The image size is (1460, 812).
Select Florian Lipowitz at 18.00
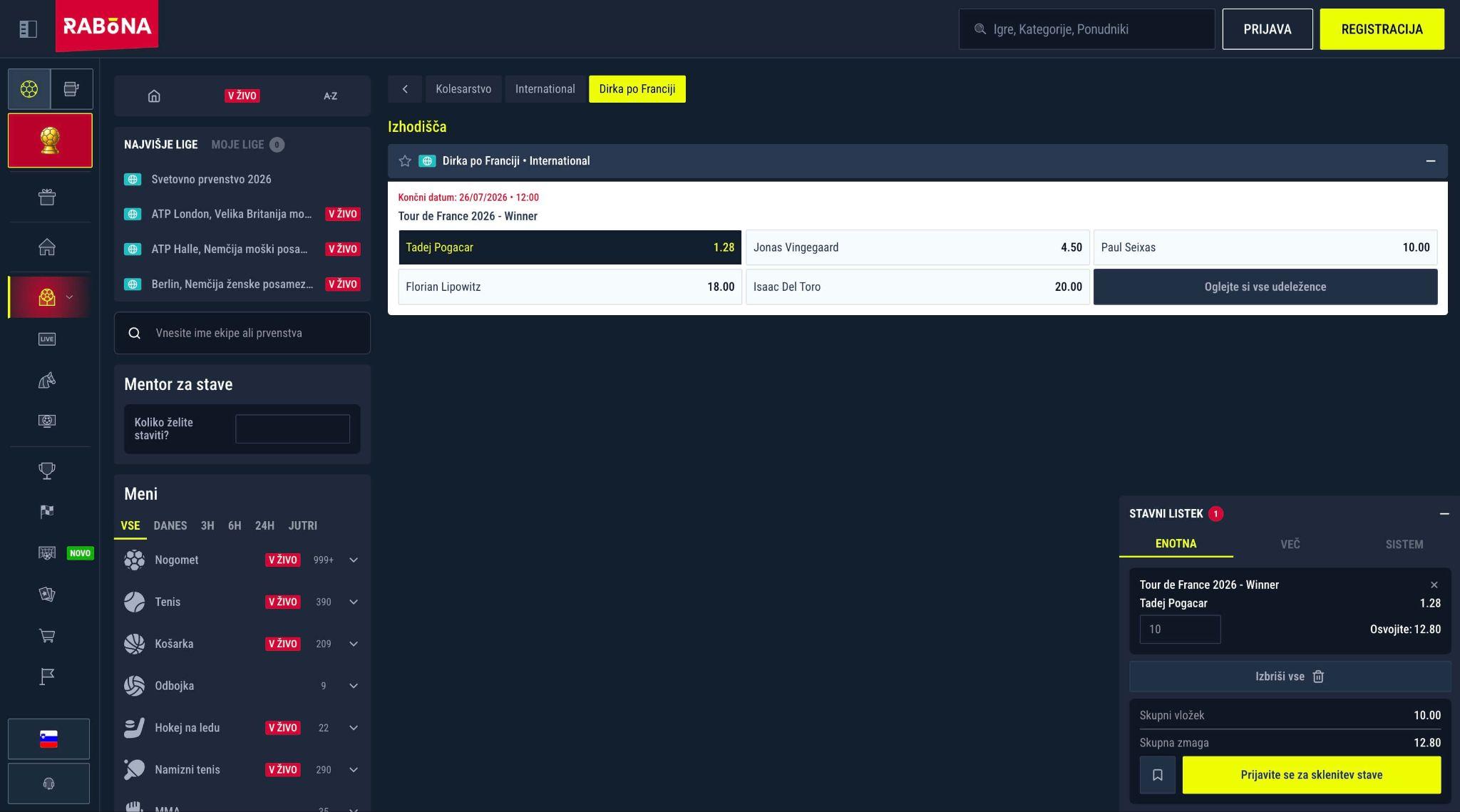tap(570, 287)
